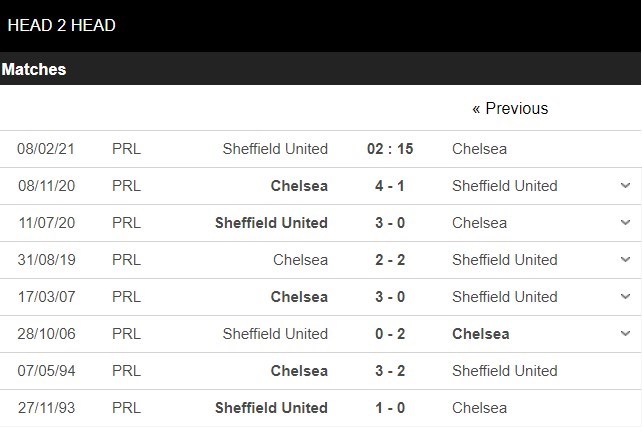Image resolution: width=642 pixels, height=435 pixels.
Task: Open the 1 - 0 score from 27/11/93
Action: coord(389,408)
